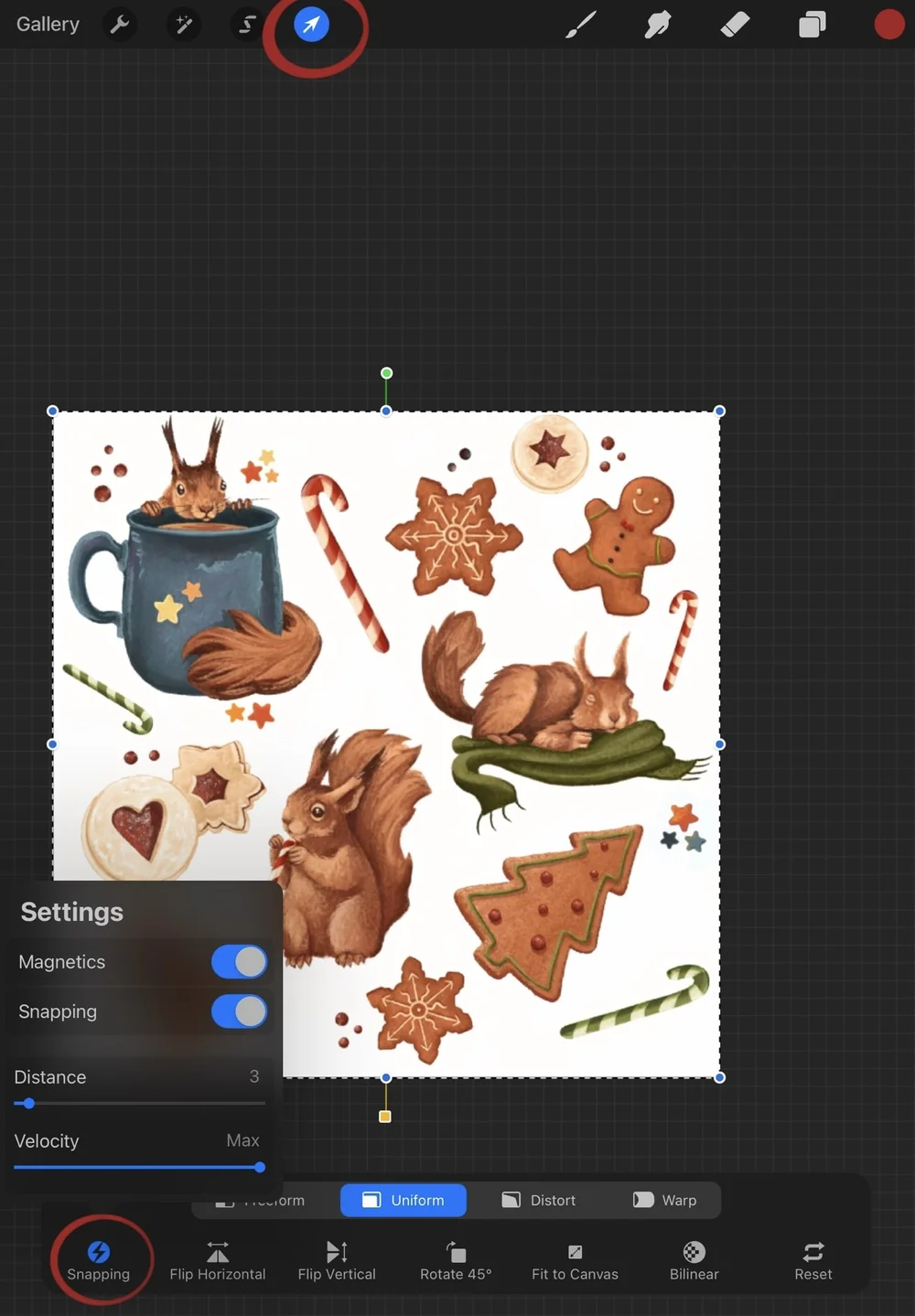
Task: Switch to the Warp transform mode
Action: [x=665, y=1200]
